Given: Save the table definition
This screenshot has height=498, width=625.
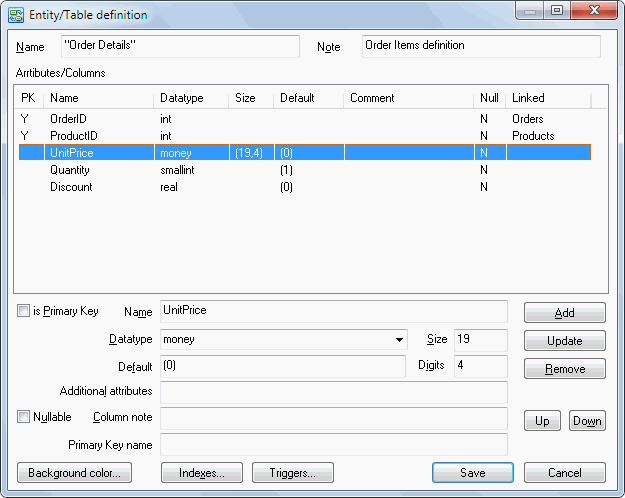Looking at the screenshot, I should (472, 473).
